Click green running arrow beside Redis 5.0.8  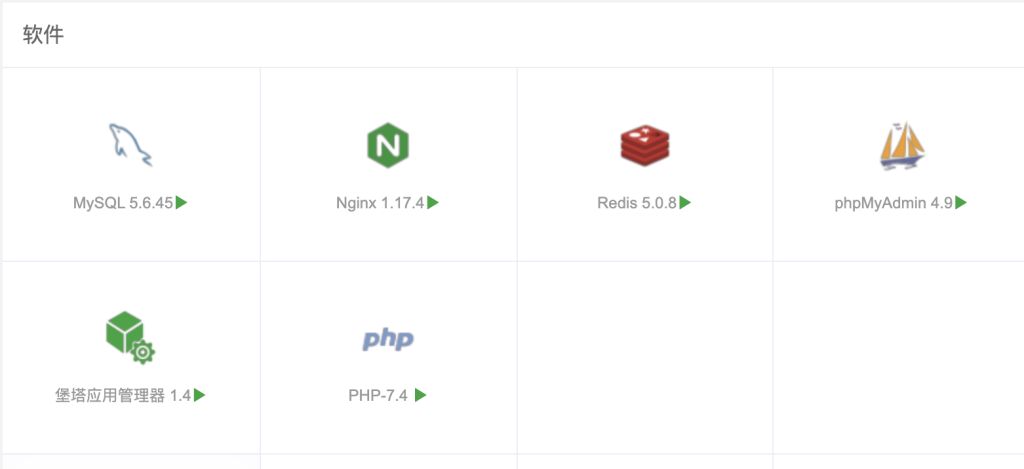pos(685,202)
